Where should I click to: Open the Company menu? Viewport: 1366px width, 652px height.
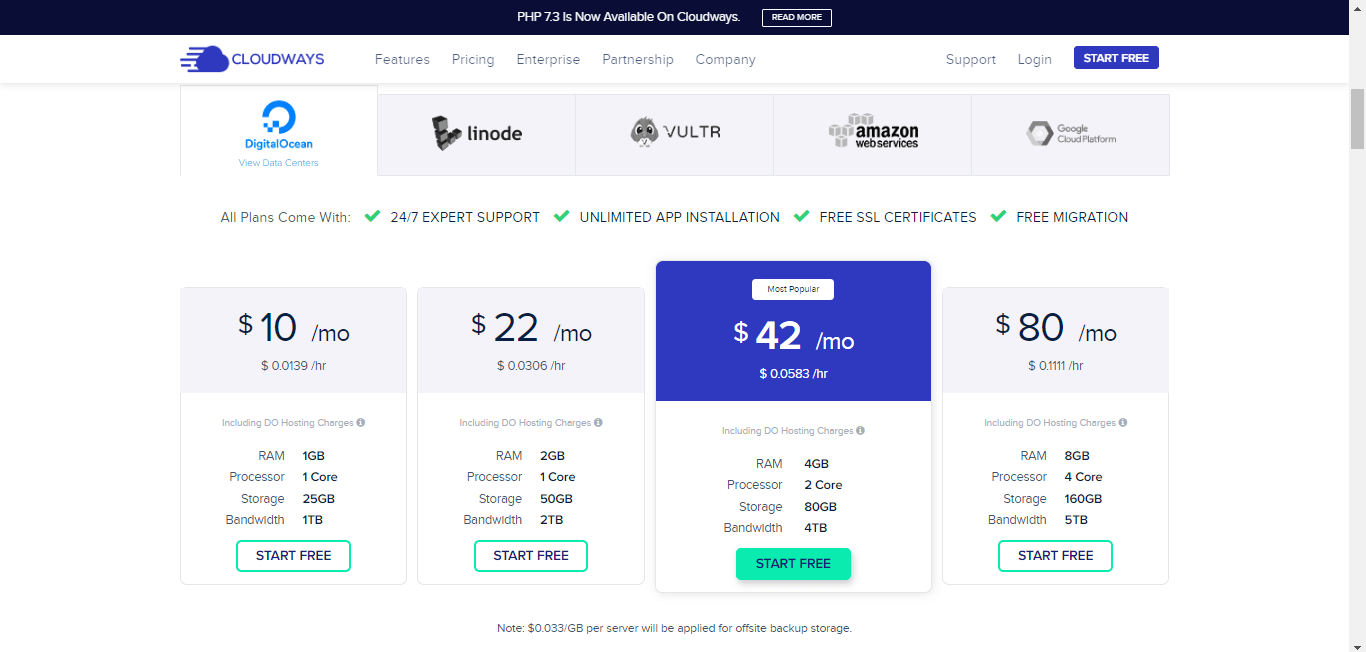click(726, 59)
